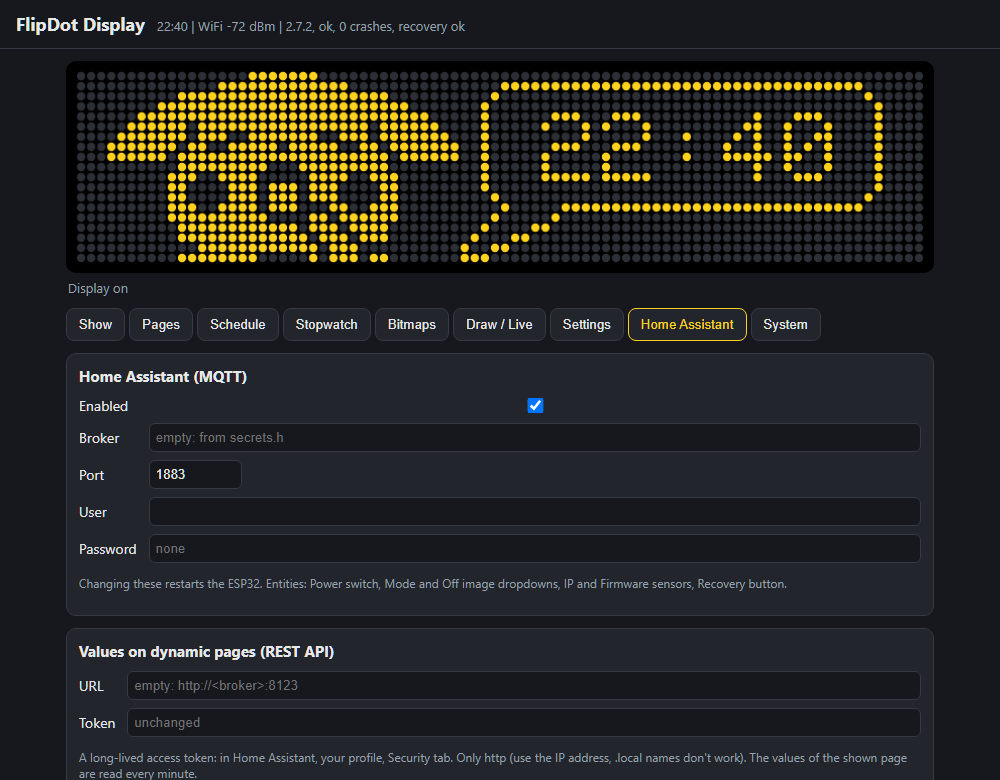Click the flip-dot display preview
1000x780 pixels.
(x=500, y=167)
